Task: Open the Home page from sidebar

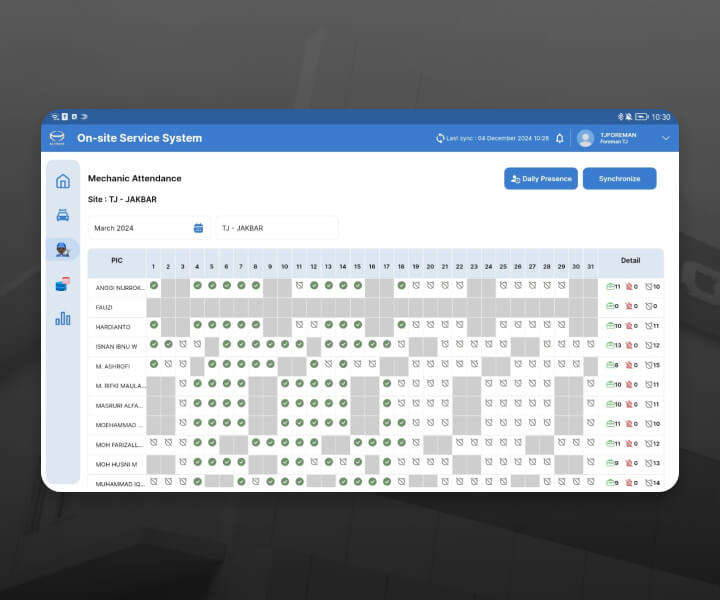Action: (x=63, y=181)
